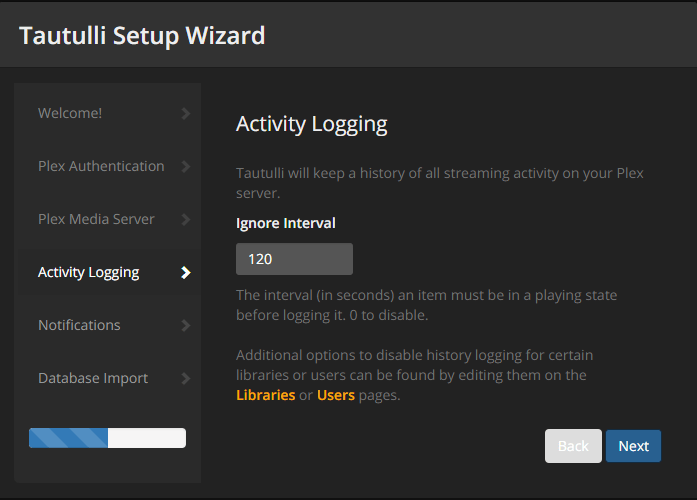Click the chevron next to Notifications
The image size is (697, 500).
click(186, 326)
